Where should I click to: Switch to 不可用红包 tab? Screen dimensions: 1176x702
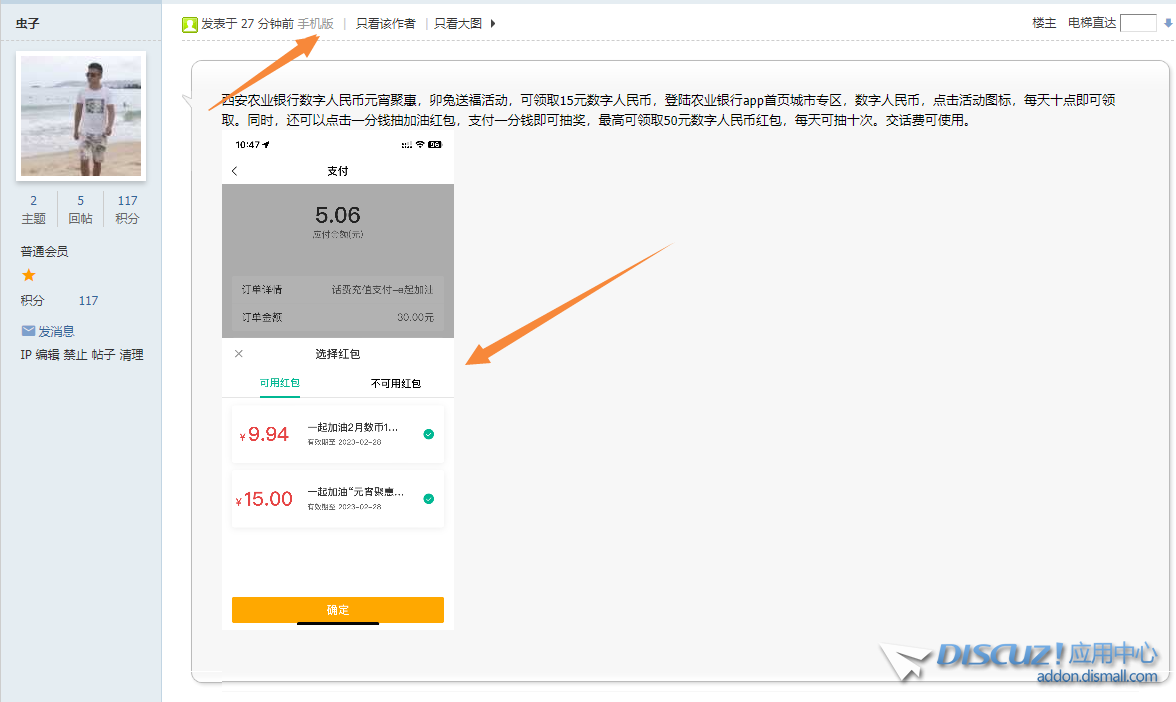(396, 383)
